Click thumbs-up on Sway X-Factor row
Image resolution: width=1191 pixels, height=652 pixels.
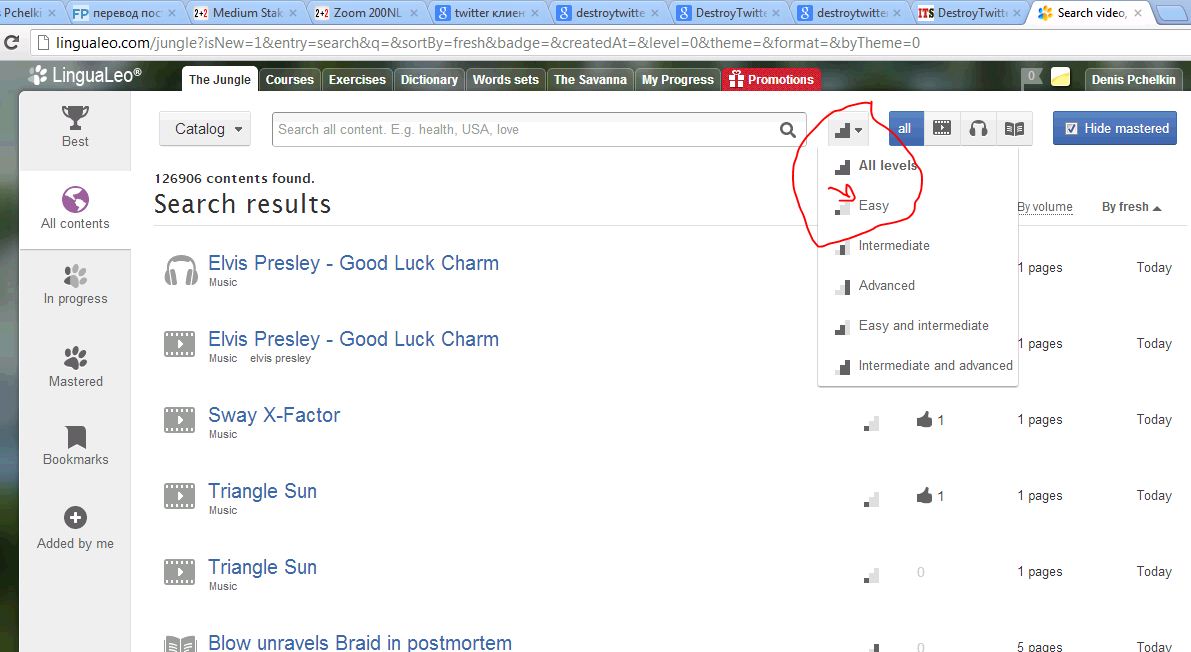tap(924, 419)
